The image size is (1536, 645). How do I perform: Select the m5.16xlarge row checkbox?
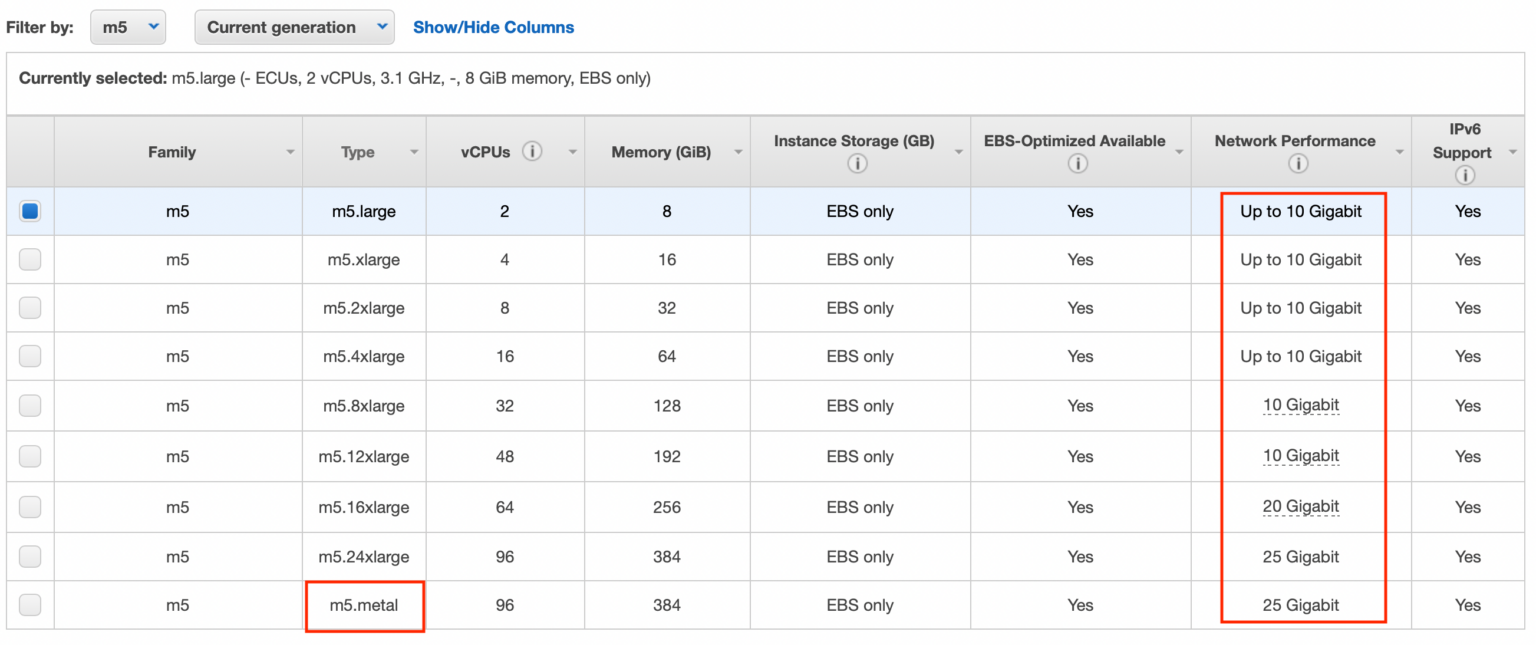[x=30, y=507]
